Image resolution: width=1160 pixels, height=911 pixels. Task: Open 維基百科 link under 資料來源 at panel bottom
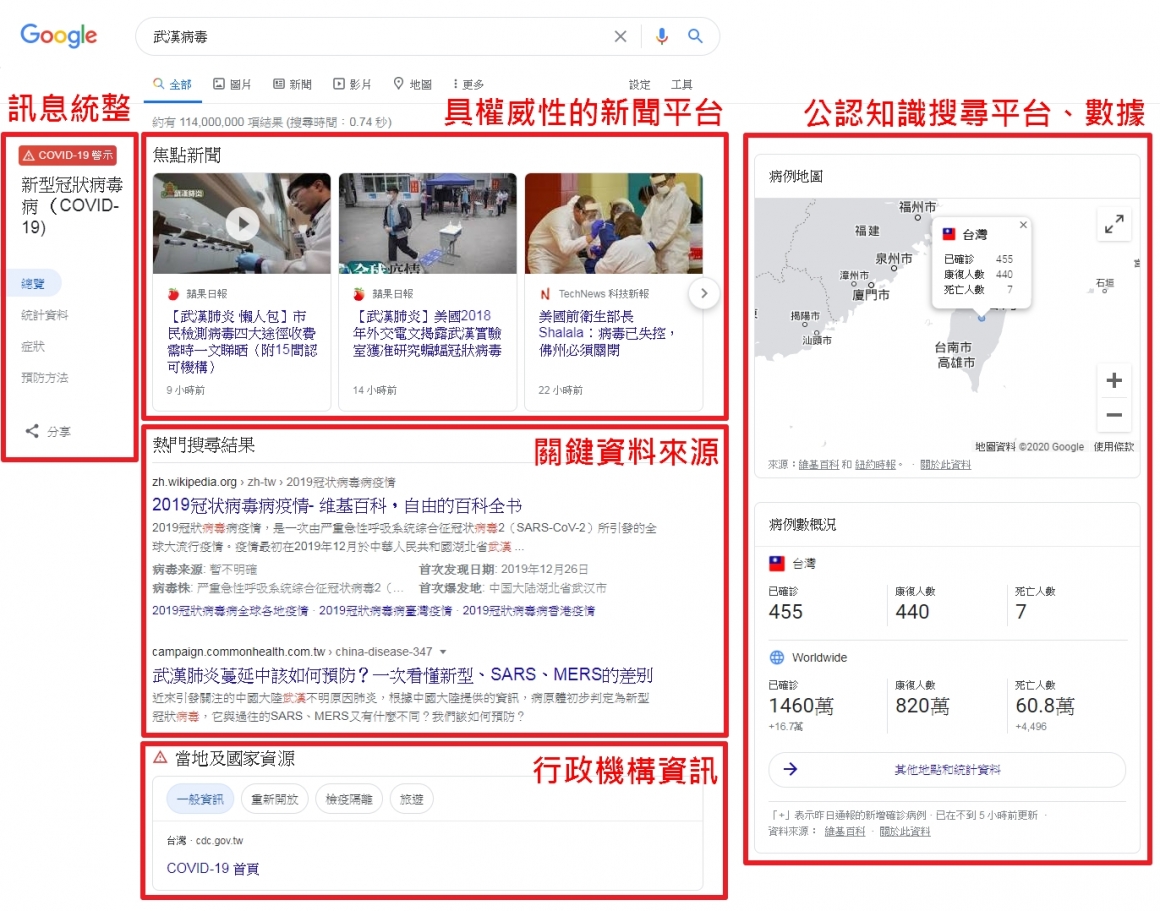[x=845, y=832]
